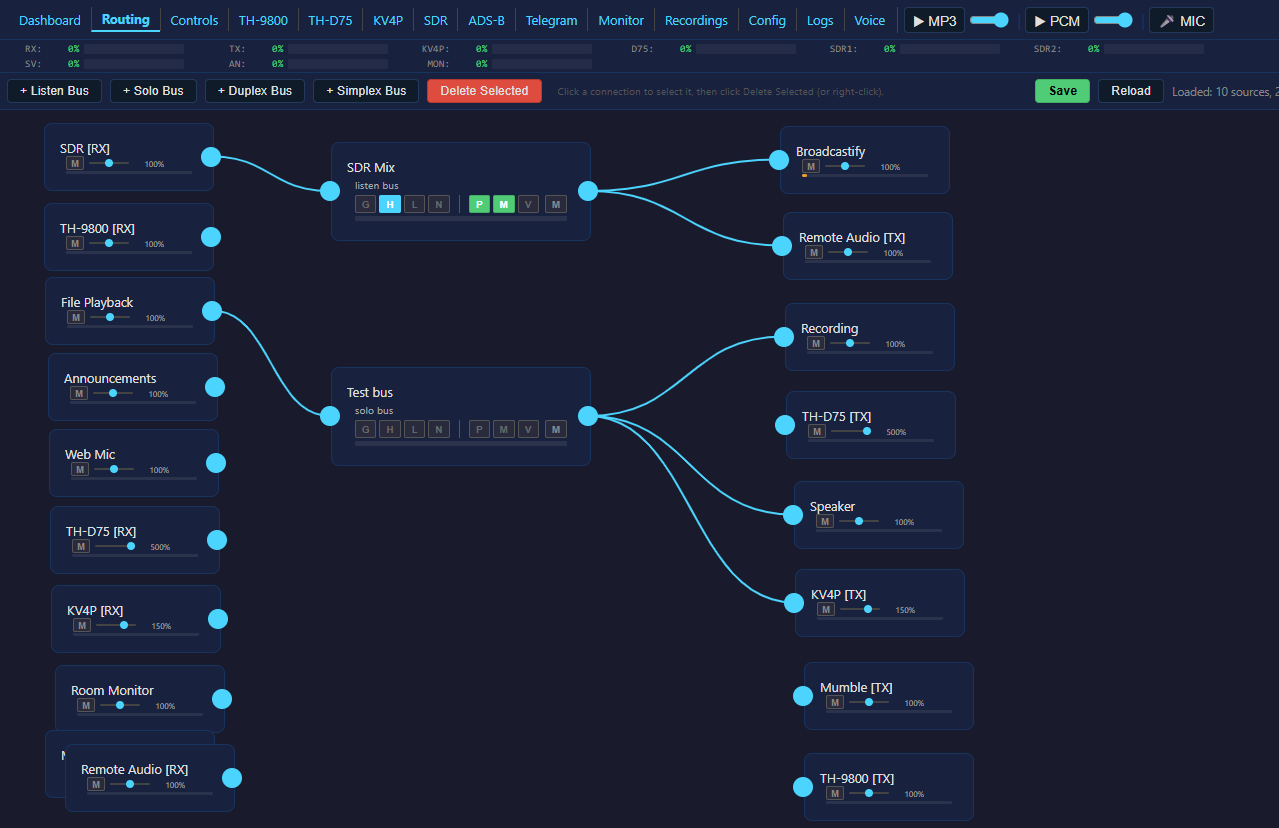1279x828 pixels.
Task: Select the SDR Mix node title
Action: [x=371, y=168]
